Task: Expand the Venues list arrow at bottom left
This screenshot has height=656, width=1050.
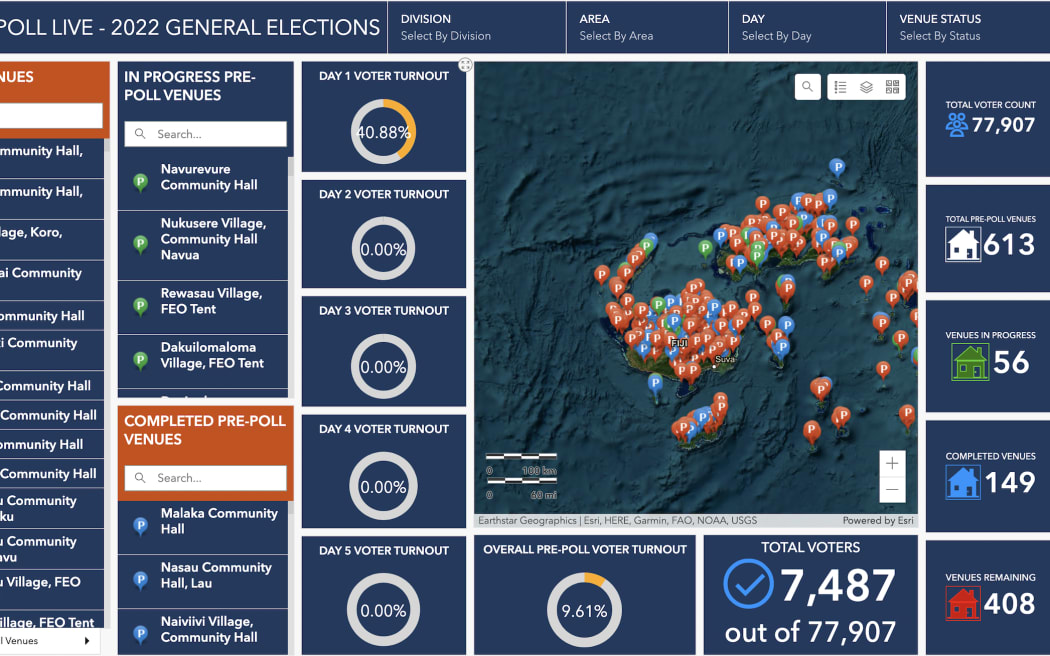Action: click(x=85, y=641)
